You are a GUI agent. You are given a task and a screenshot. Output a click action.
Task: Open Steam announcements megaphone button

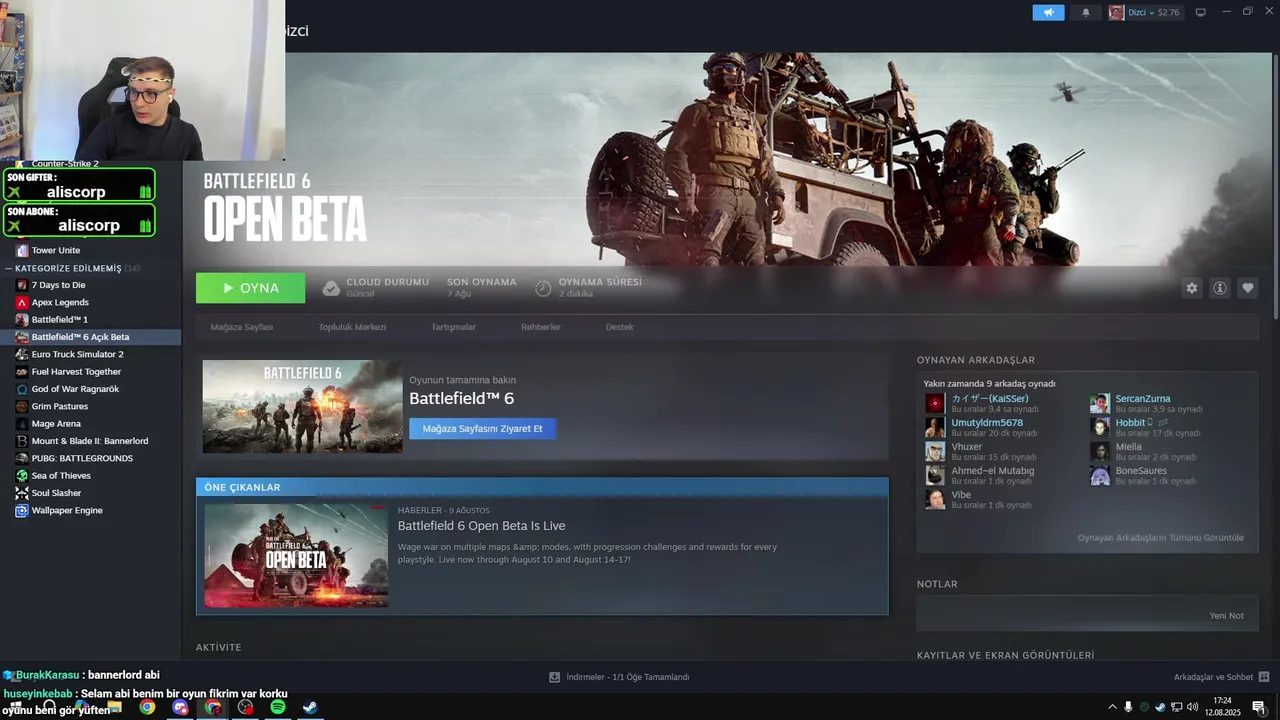pyautogui.click(x=1048, y=12)
